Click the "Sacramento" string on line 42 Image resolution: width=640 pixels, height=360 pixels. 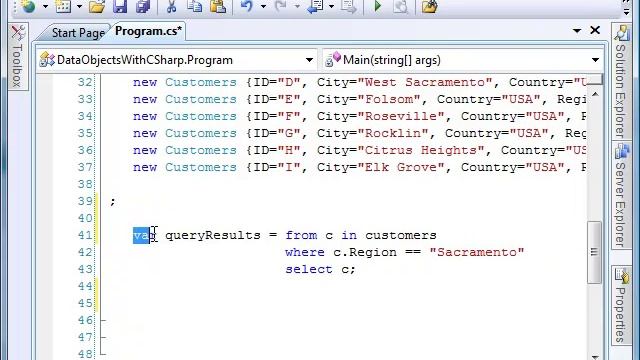tap(477, 252)
